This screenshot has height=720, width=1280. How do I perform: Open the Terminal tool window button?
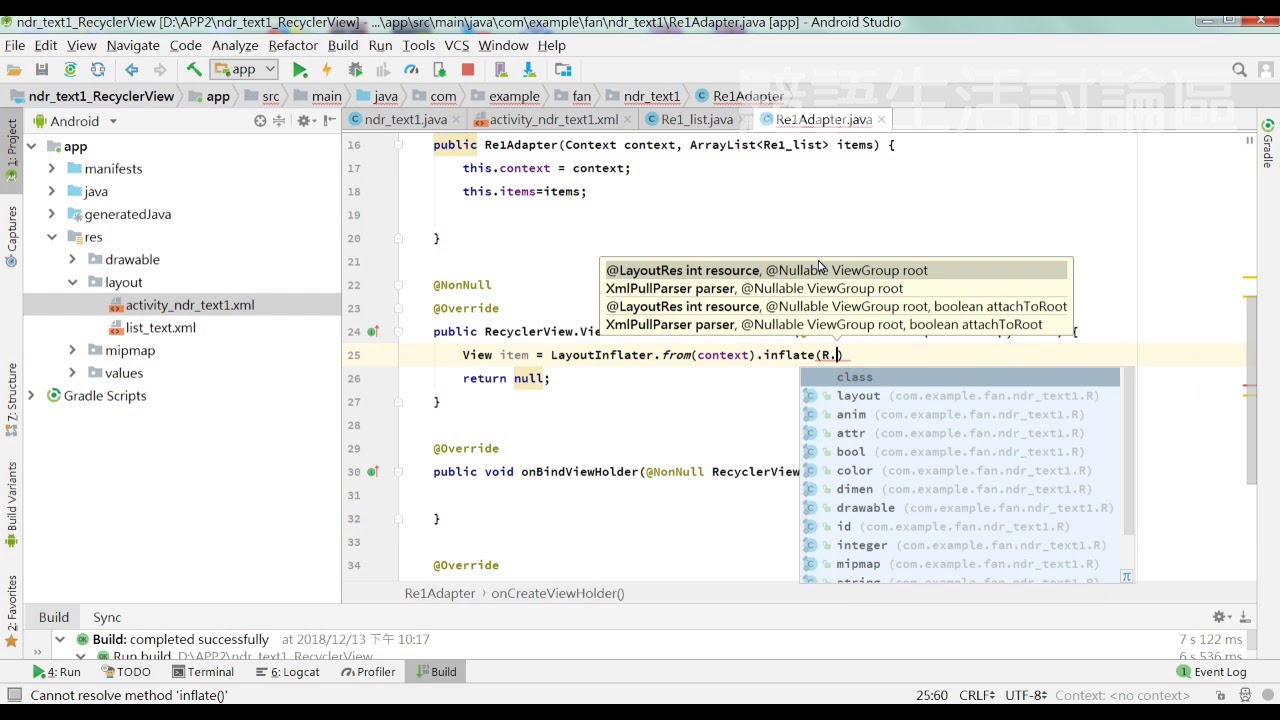pyautogui.click(x=203, y=672)
